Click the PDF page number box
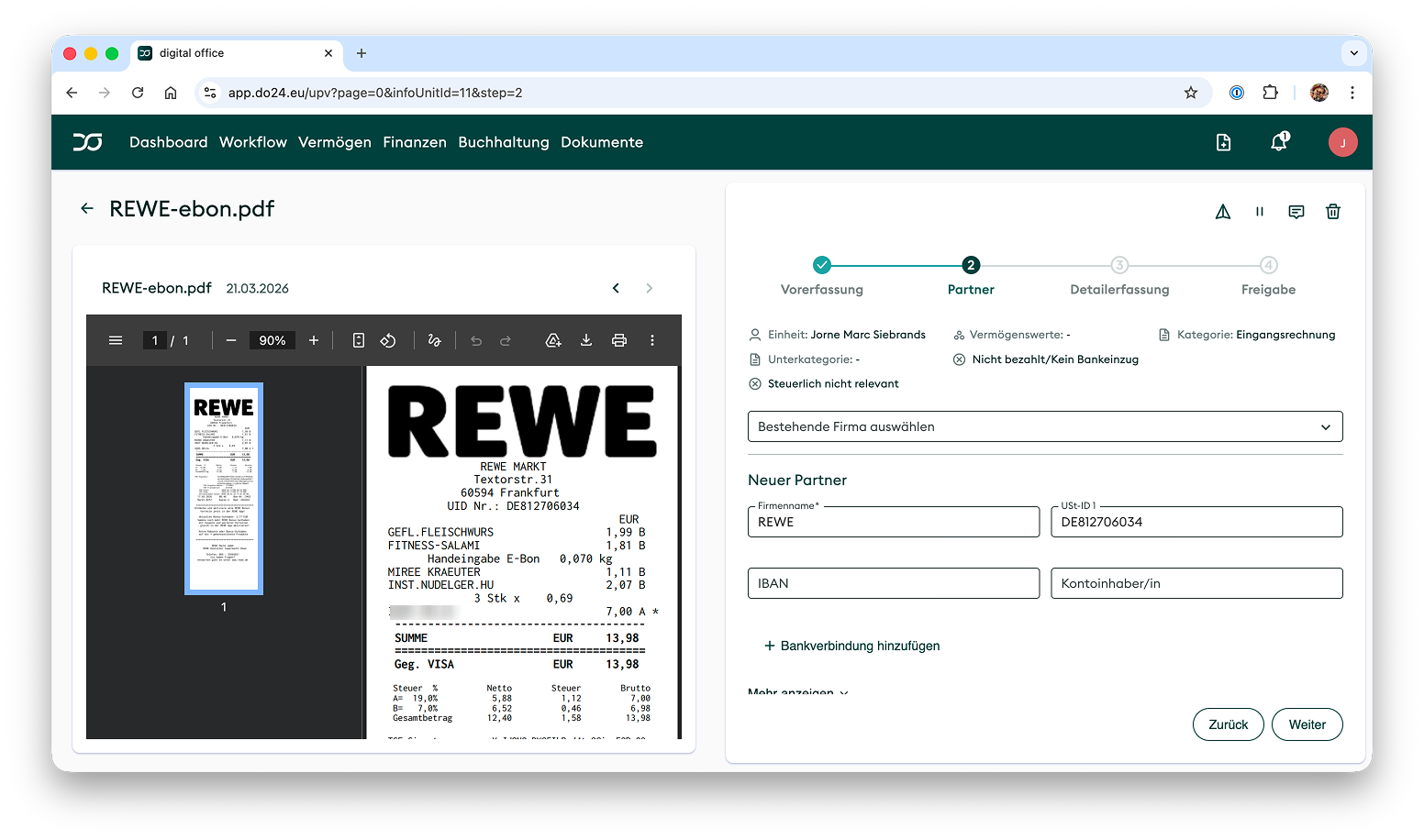 pos(155,340)
